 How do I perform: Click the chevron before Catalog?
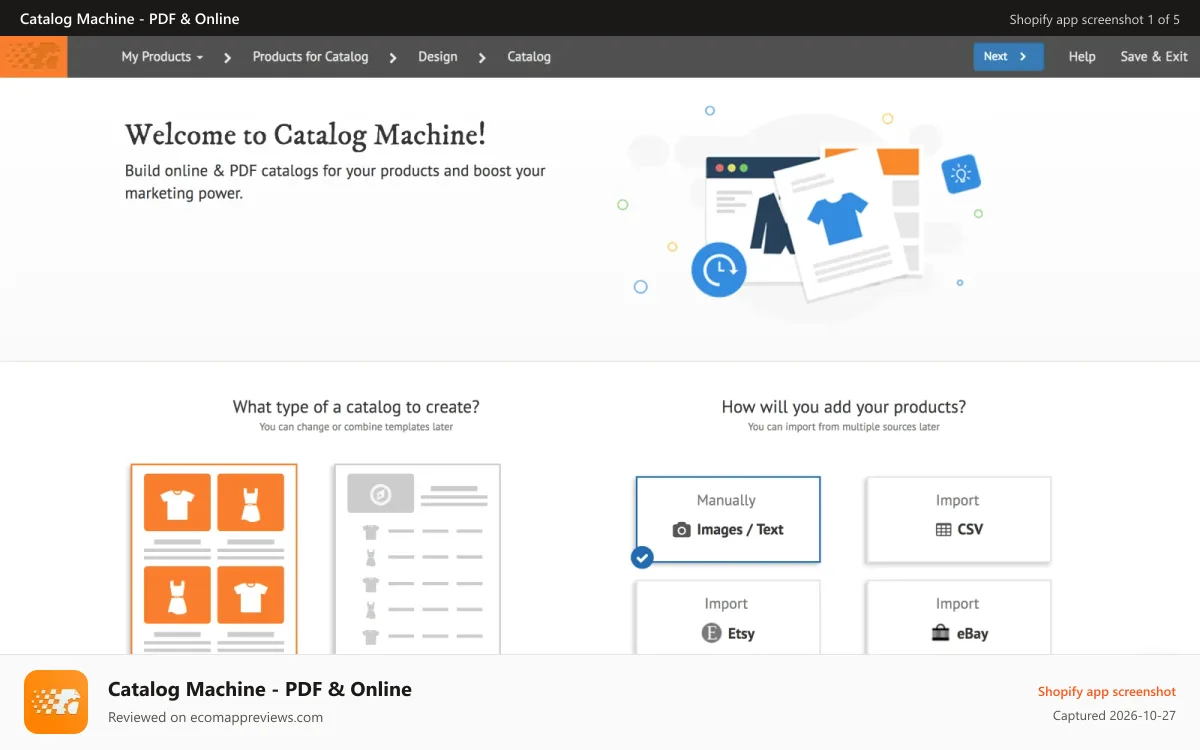[x=482, y=58]
